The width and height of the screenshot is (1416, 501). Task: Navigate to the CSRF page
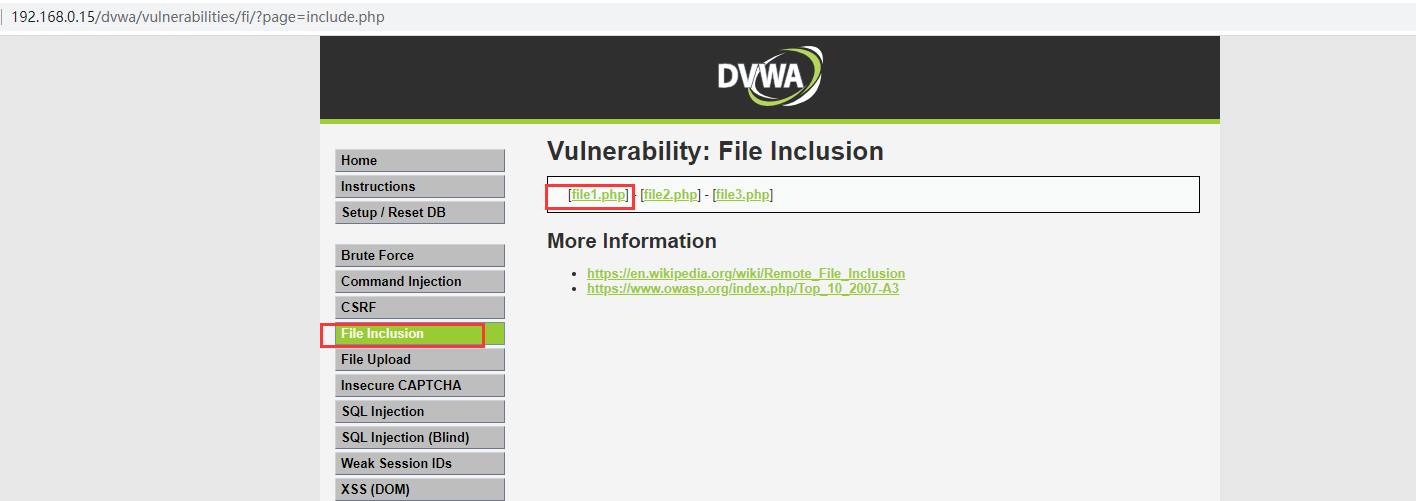tap(419, 308)
